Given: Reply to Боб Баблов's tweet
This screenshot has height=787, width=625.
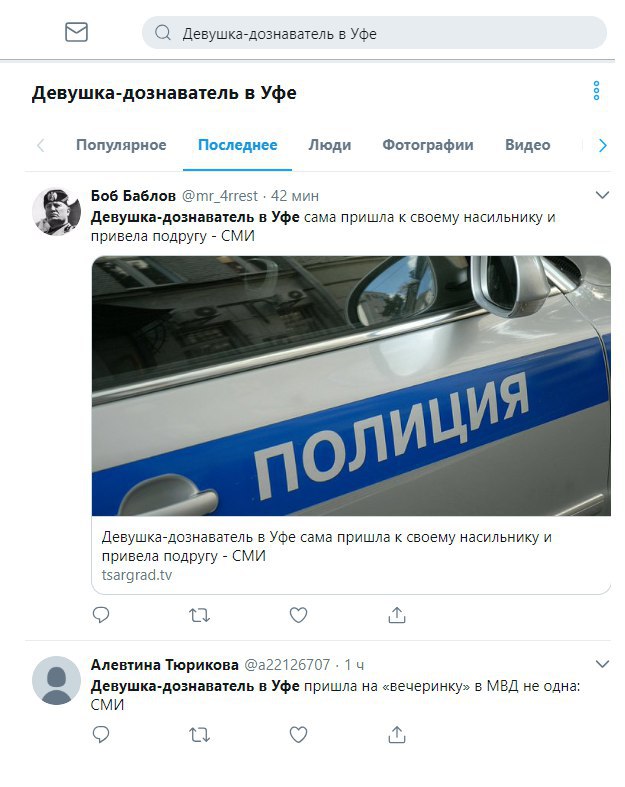Looking at the screenshot, I should [101, 614].
